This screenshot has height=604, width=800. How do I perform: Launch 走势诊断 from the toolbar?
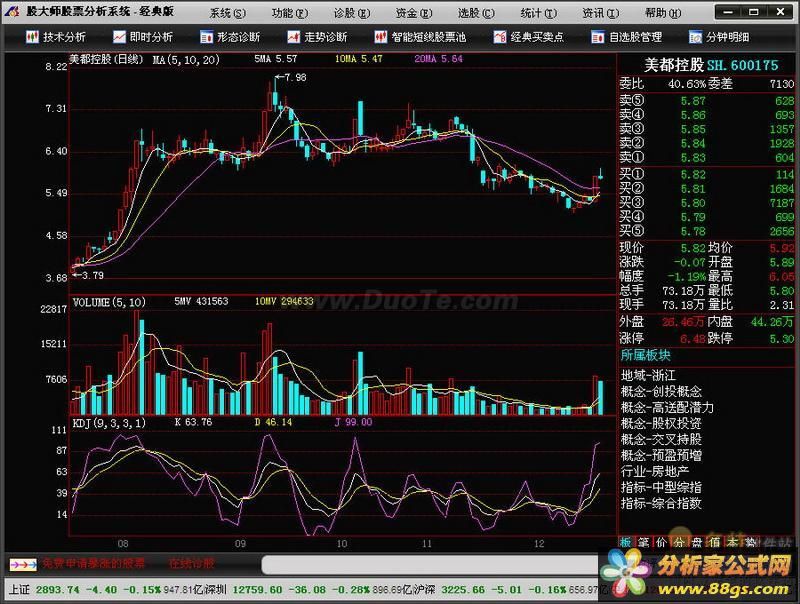pos(317,37)
